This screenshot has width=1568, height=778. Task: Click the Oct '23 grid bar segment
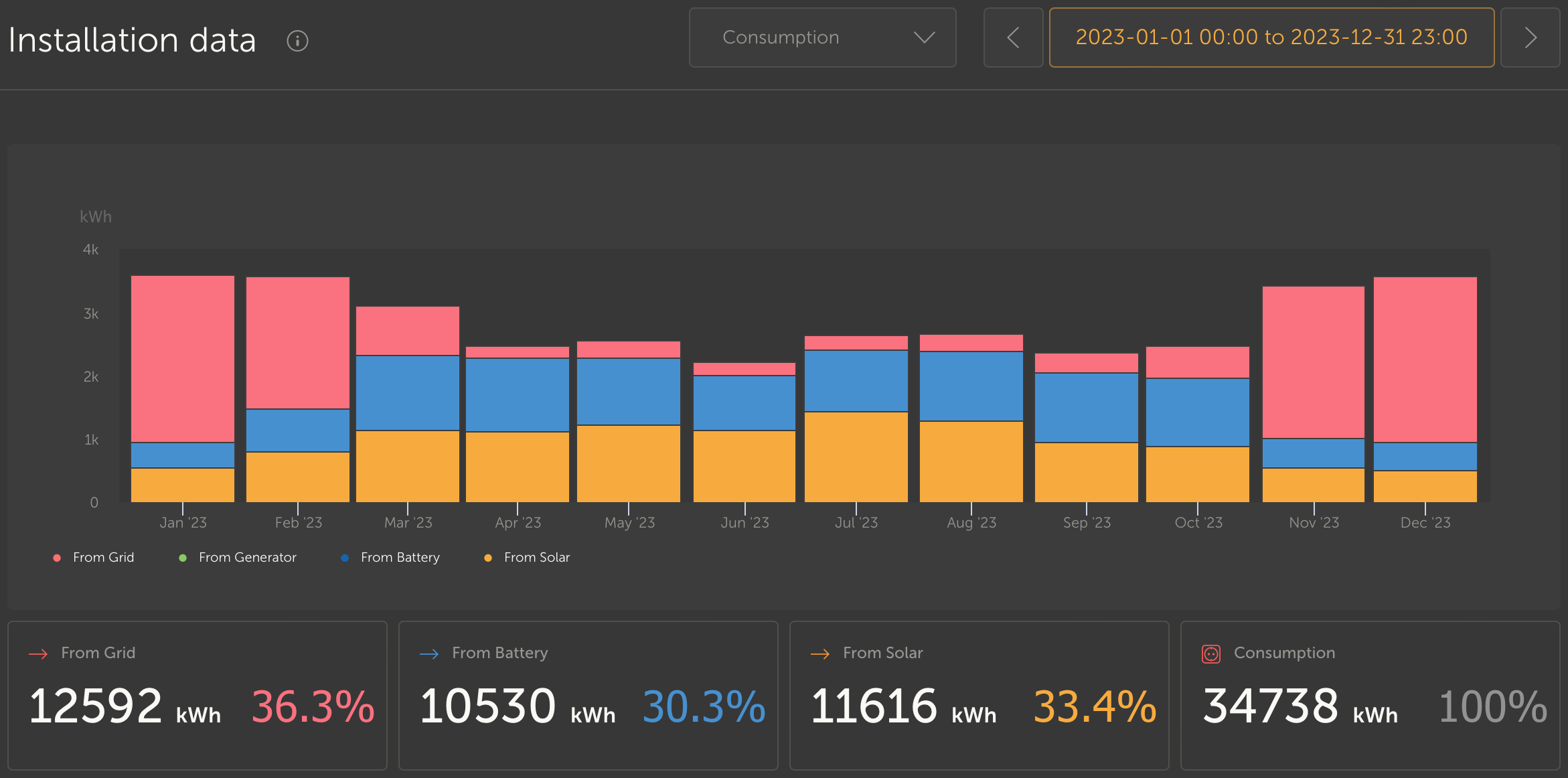click(x=1198, y=362)
